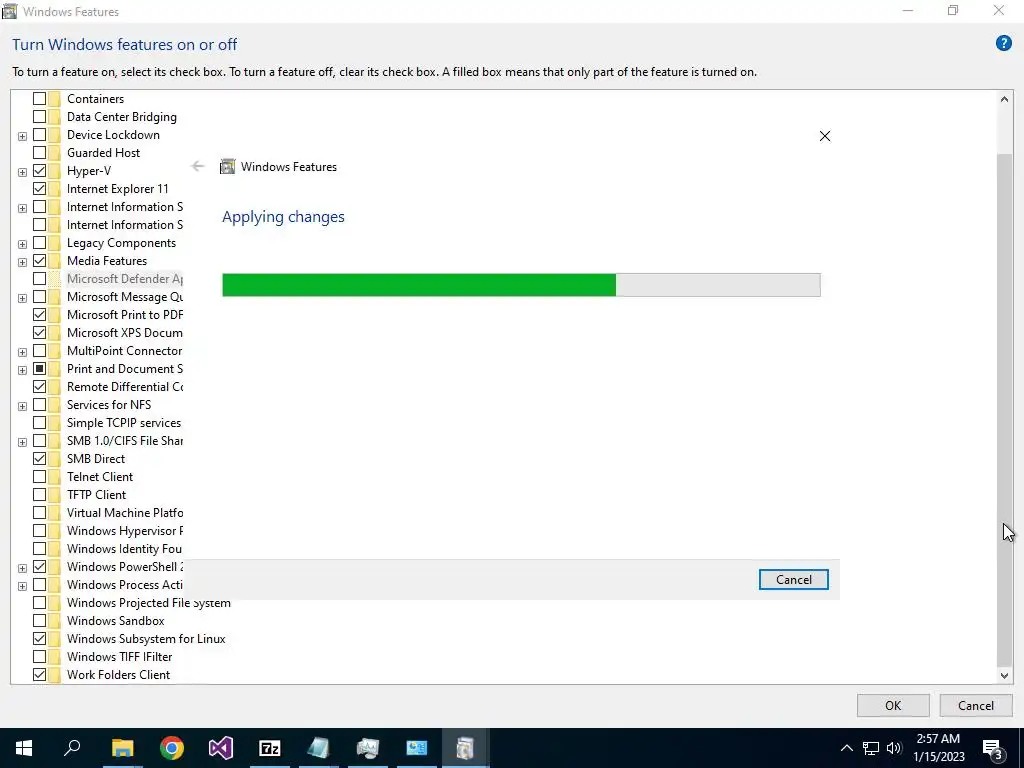Screen dimensions: 1024x768
Task: Show hidden tray icons
Action: (846, 748)
